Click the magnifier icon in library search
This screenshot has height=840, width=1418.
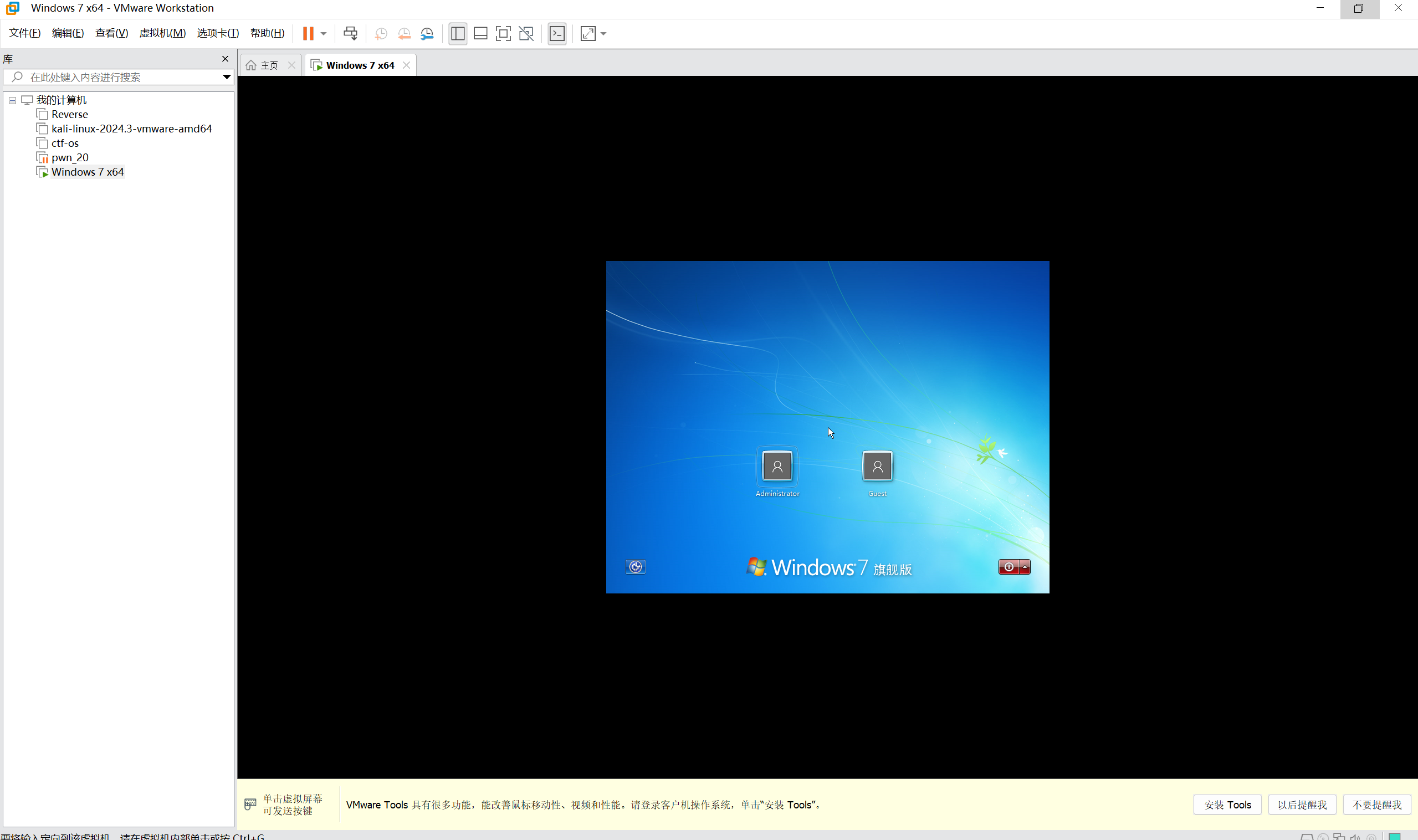[x=17, y=77]
